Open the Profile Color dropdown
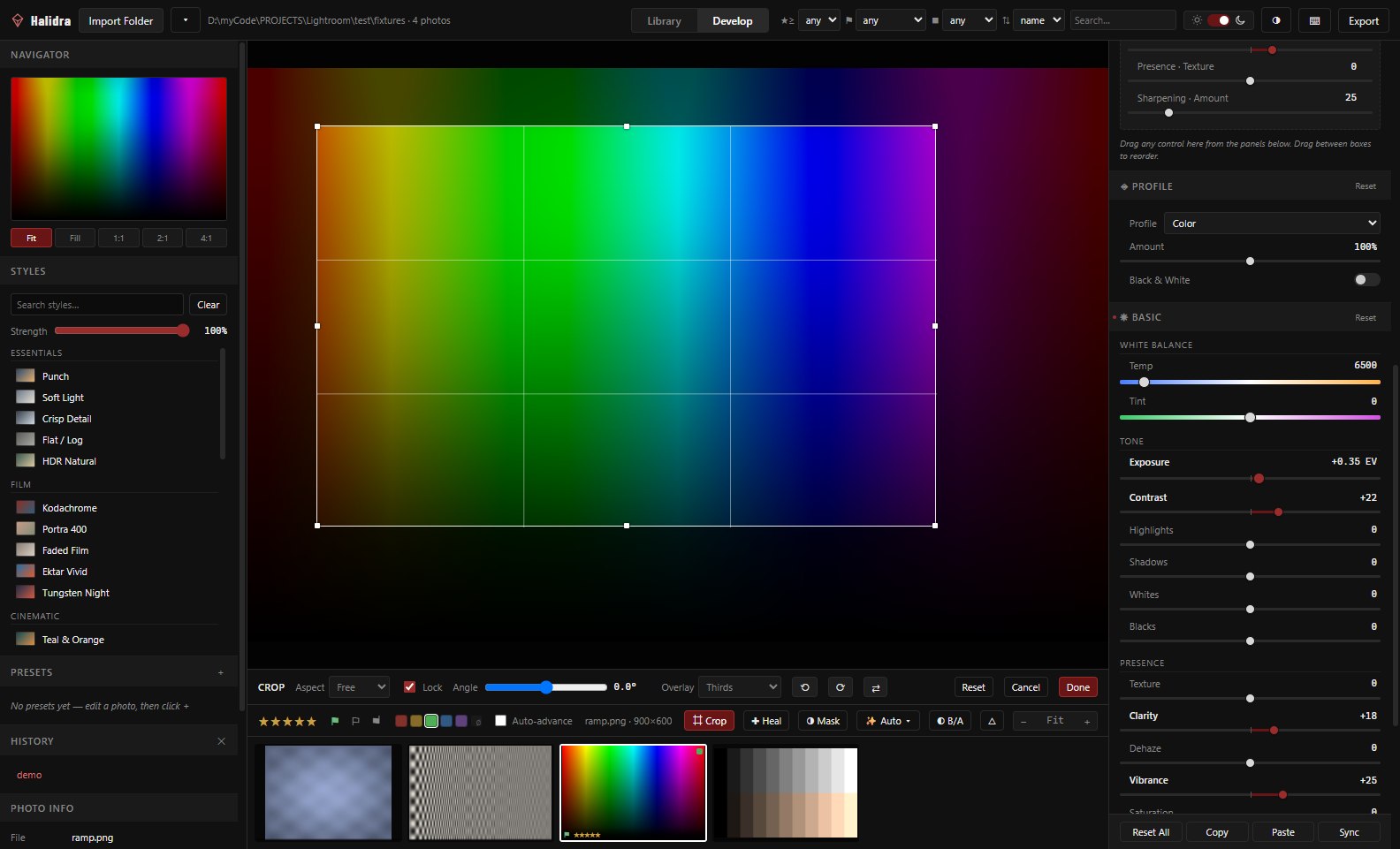The width and height of the screenshot is (1400, 849). click(1272, 224)
